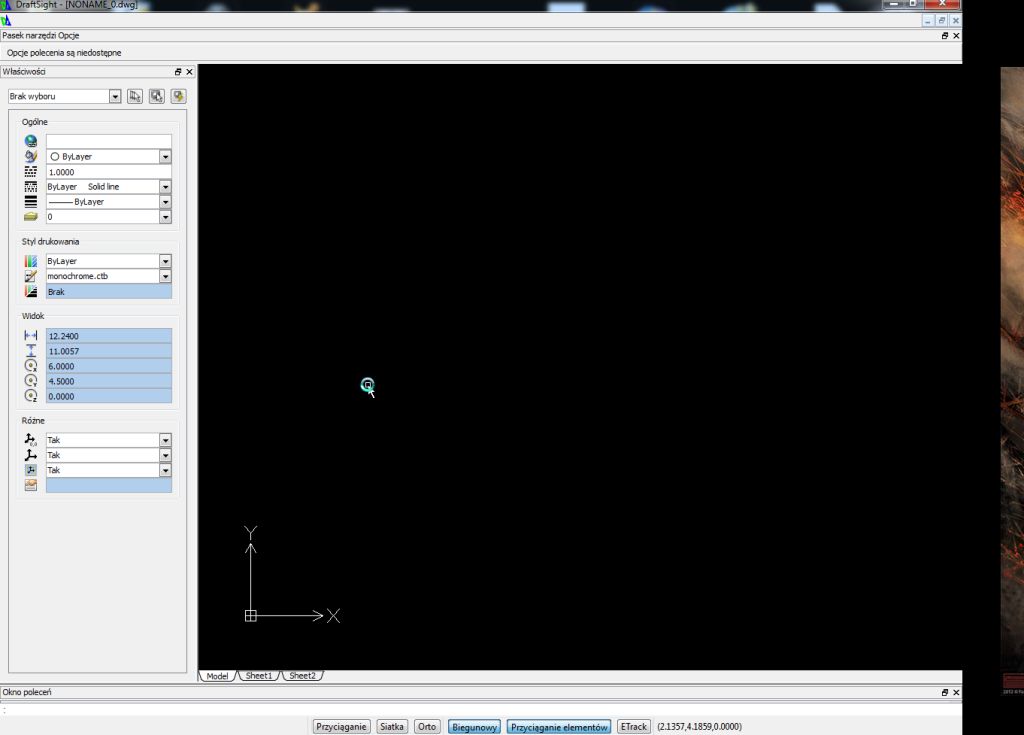This screenshot has height=735, width=1024.
Task: Switch to the Model tab
Action: tap(217, 676)
